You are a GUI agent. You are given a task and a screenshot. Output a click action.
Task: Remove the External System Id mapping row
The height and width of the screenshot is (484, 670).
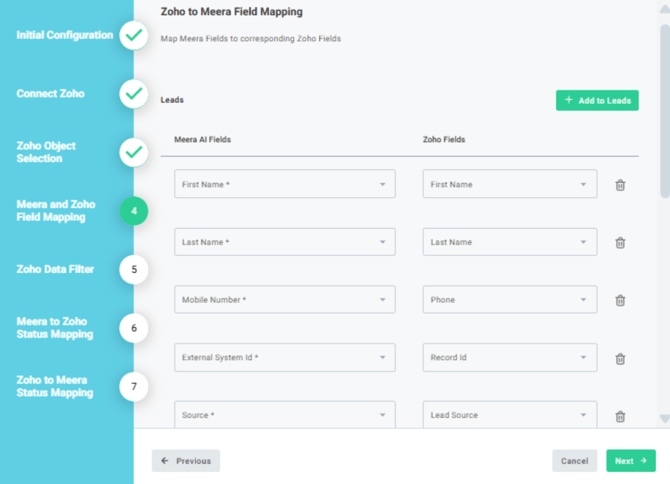620,358
